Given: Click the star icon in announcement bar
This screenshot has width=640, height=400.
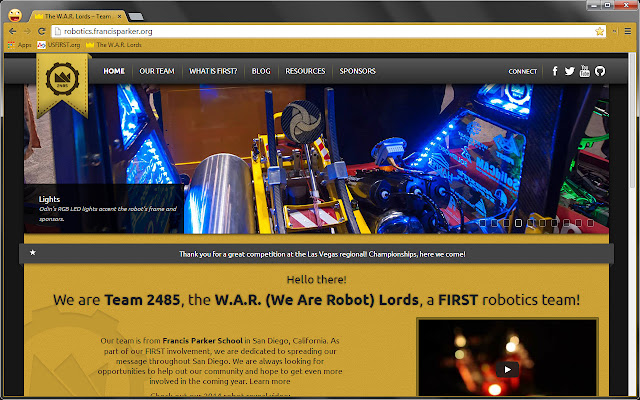Looking at the screenshot, I should click(x=33, y=253).
